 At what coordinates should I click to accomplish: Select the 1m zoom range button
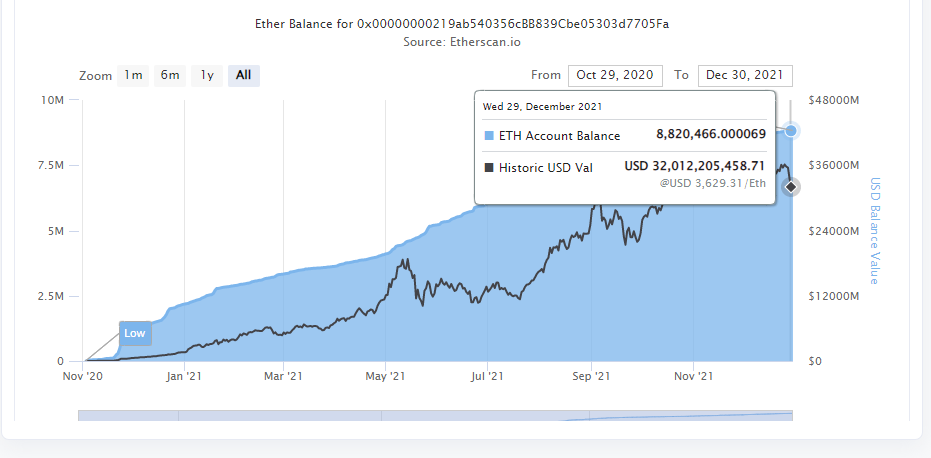pos(133,75)
